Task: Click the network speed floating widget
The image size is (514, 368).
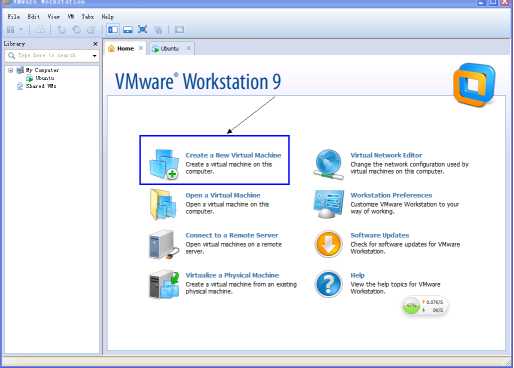Action: pyautogui.click(x=425, y=306)
